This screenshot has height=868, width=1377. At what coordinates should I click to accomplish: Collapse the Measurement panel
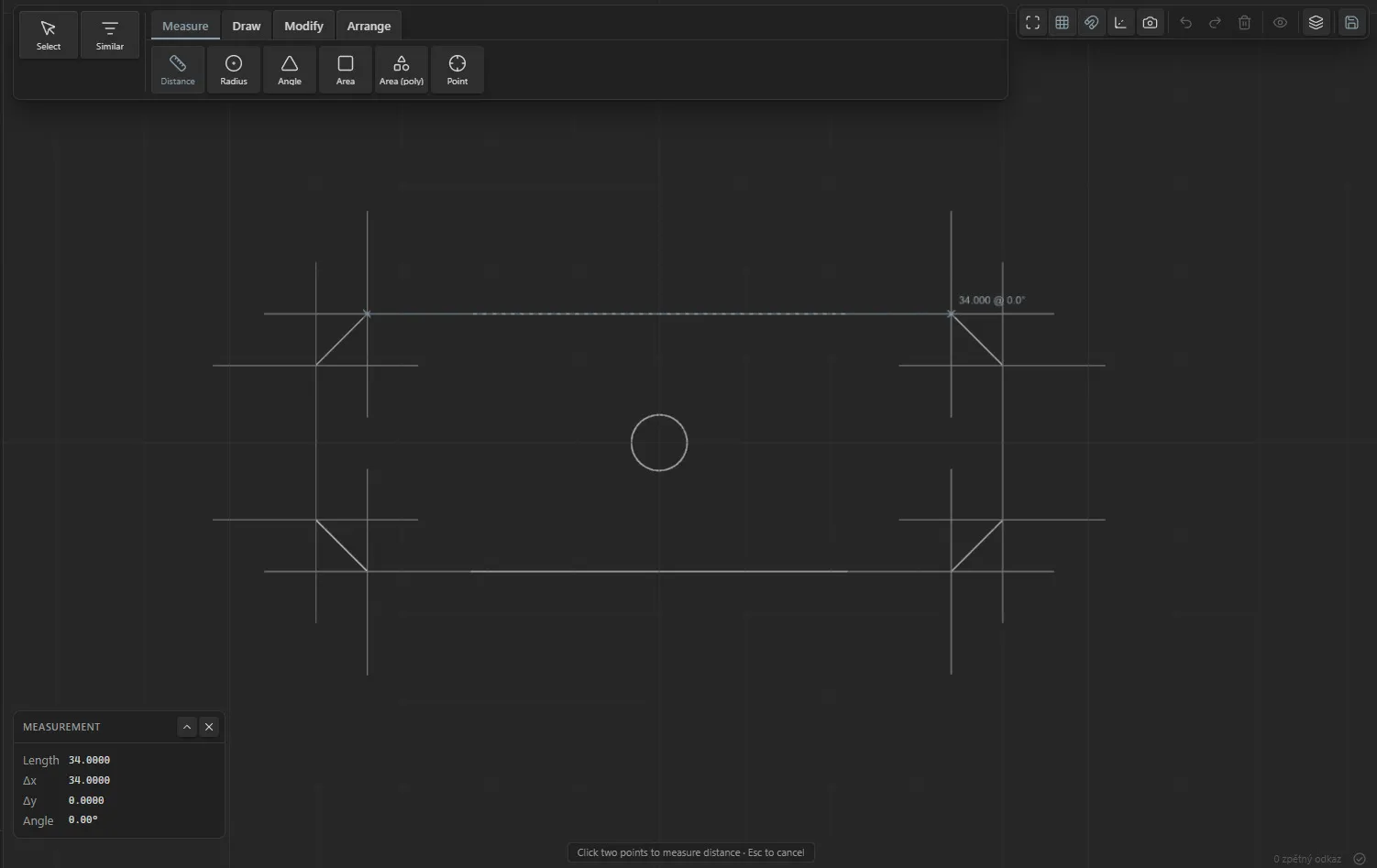[187, 727]
